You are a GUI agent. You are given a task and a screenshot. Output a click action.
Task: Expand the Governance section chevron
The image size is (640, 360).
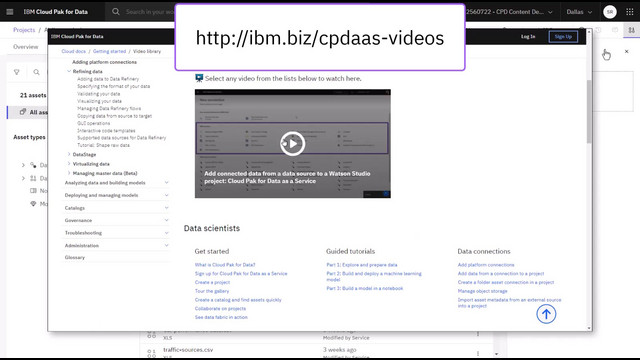pos(167,220)
